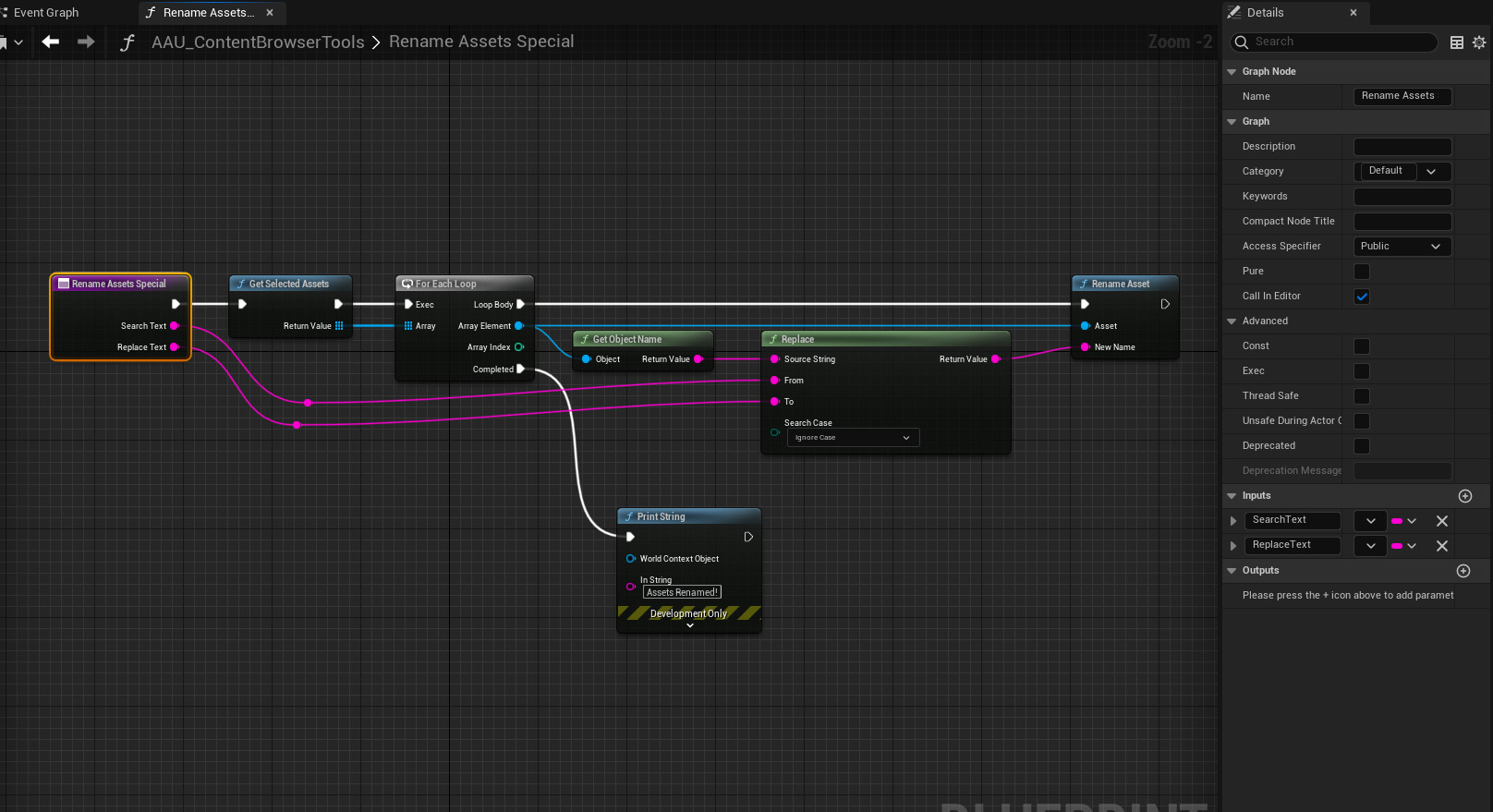Add a new input parameter plus icon

coord(1465,496)
